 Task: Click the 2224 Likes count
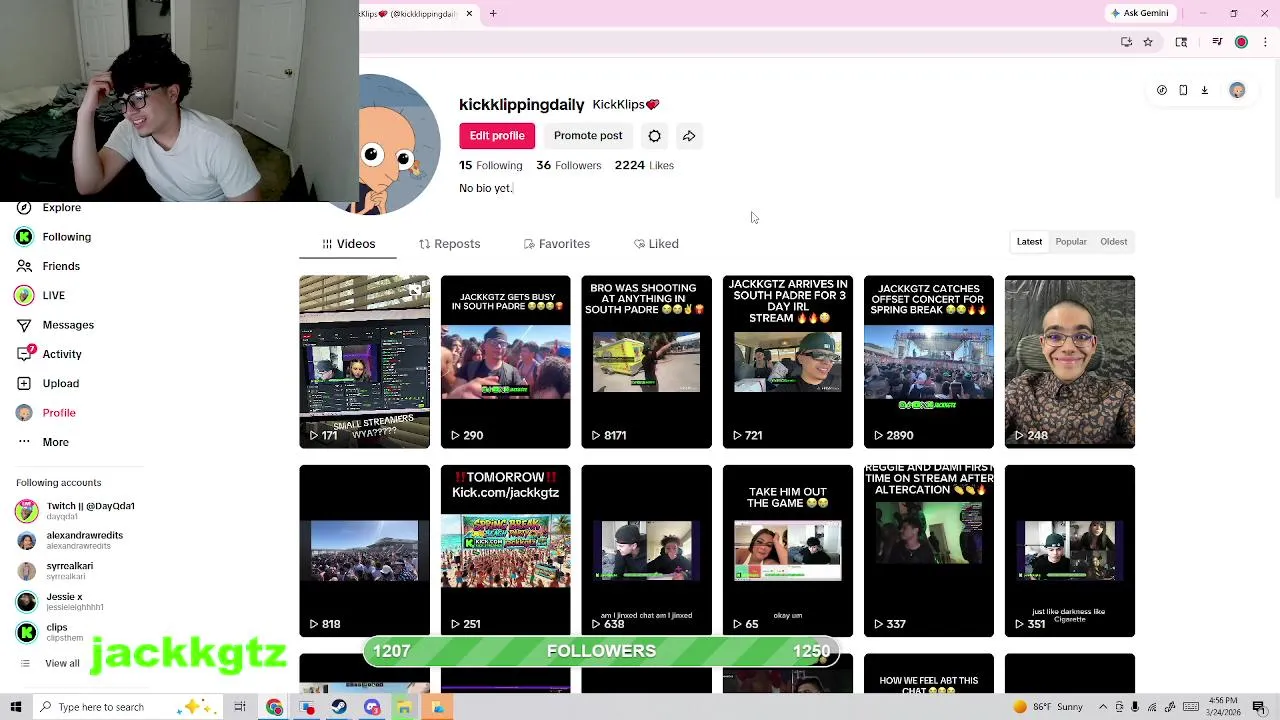(644, 166)
